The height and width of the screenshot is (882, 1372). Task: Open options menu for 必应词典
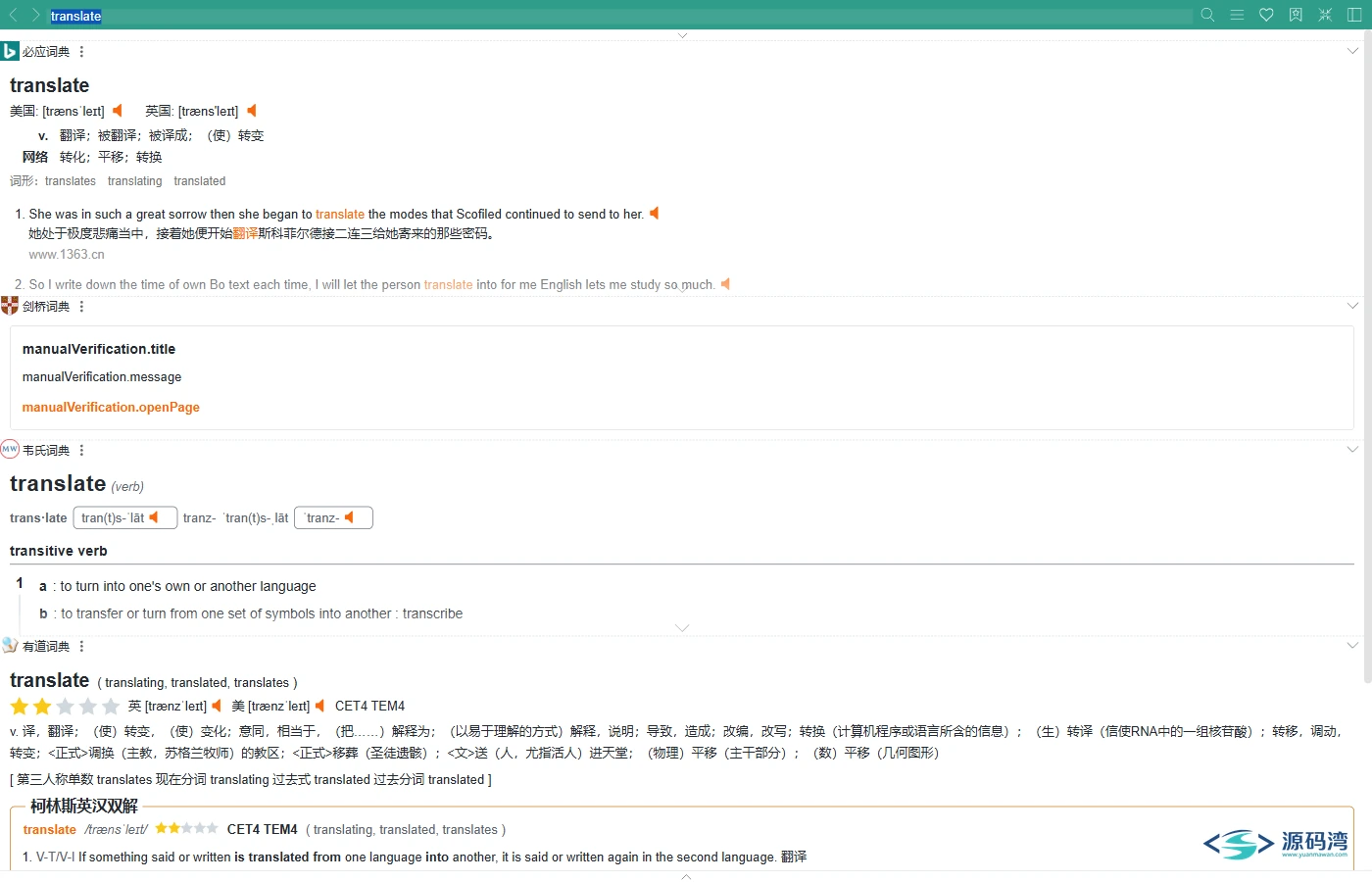click(81, 52)
